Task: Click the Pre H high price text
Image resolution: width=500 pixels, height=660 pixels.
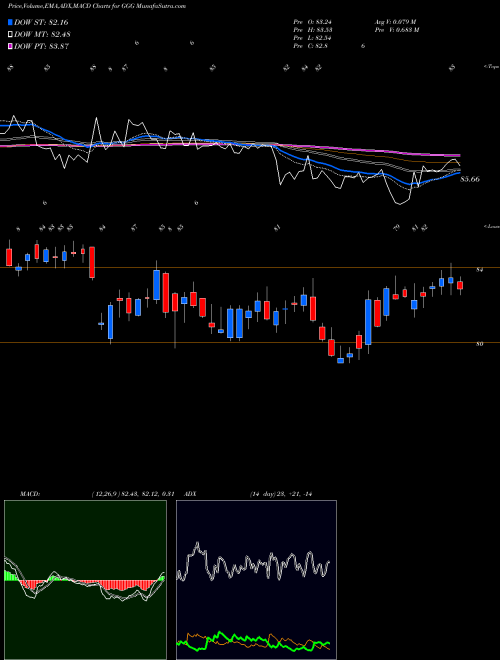Action: click(x=315, y=30)
